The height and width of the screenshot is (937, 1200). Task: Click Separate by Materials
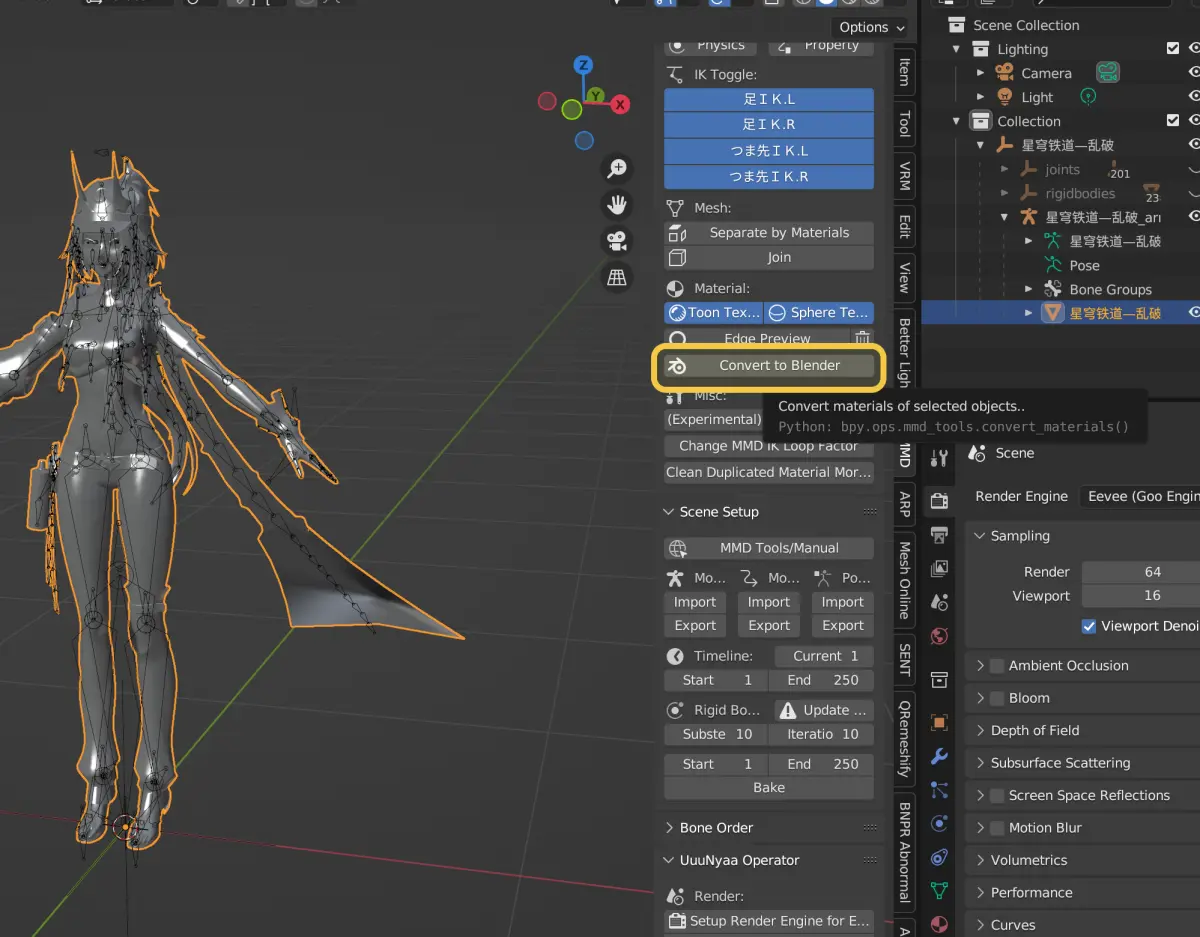coord(769,232)
